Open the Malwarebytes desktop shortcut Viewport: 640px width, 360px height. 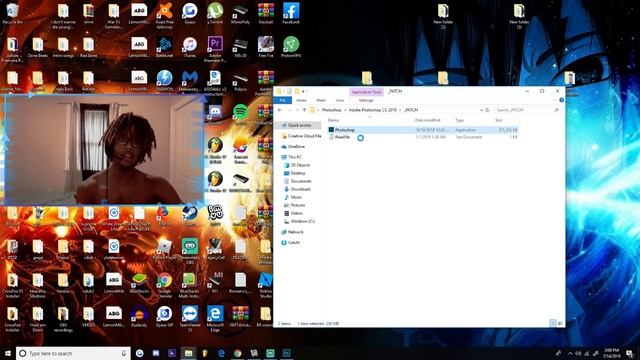point(190,81)
